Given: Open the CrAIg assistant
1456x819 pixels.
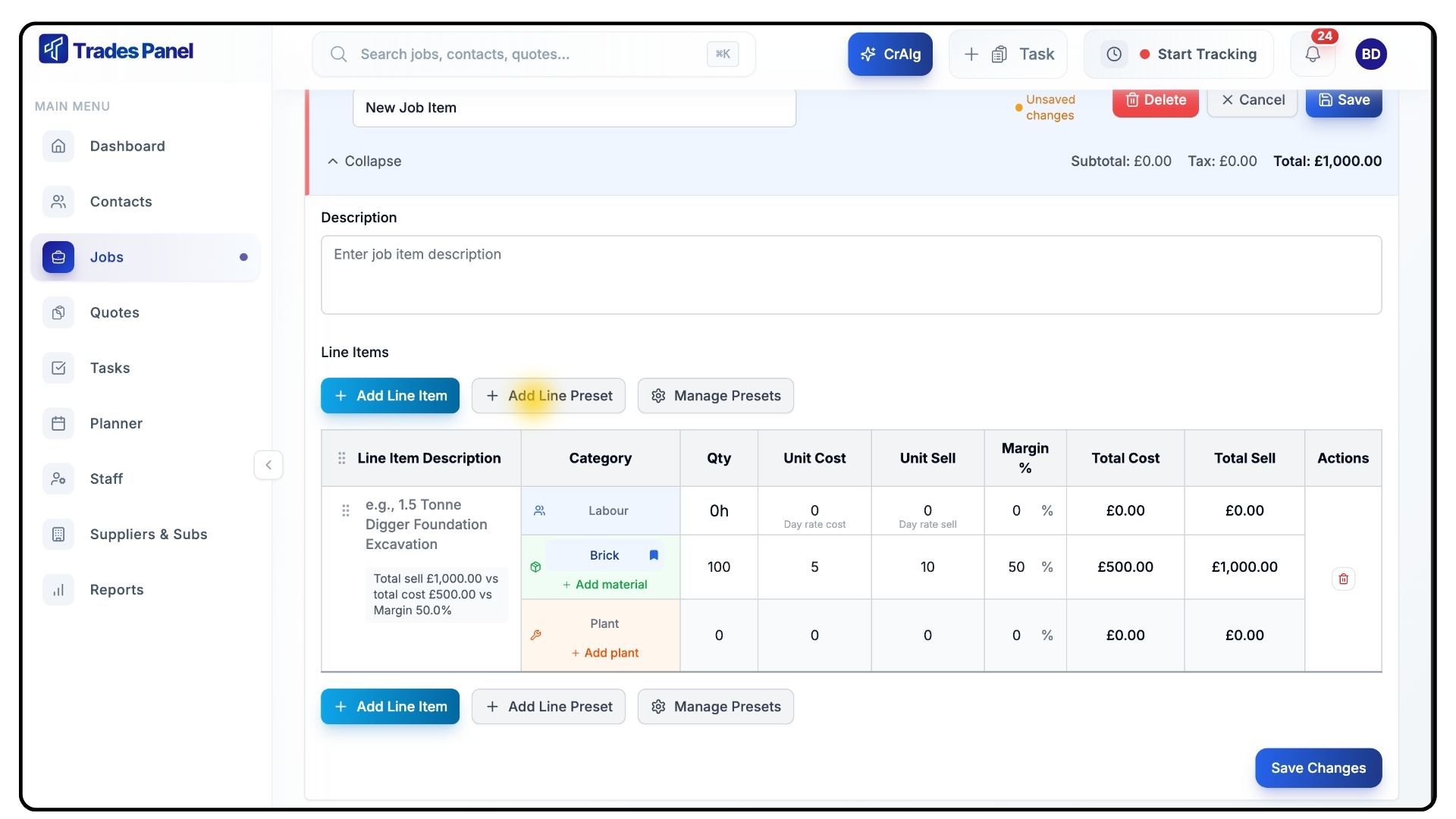Looking at the screenshot, I should tap(890, 54).
